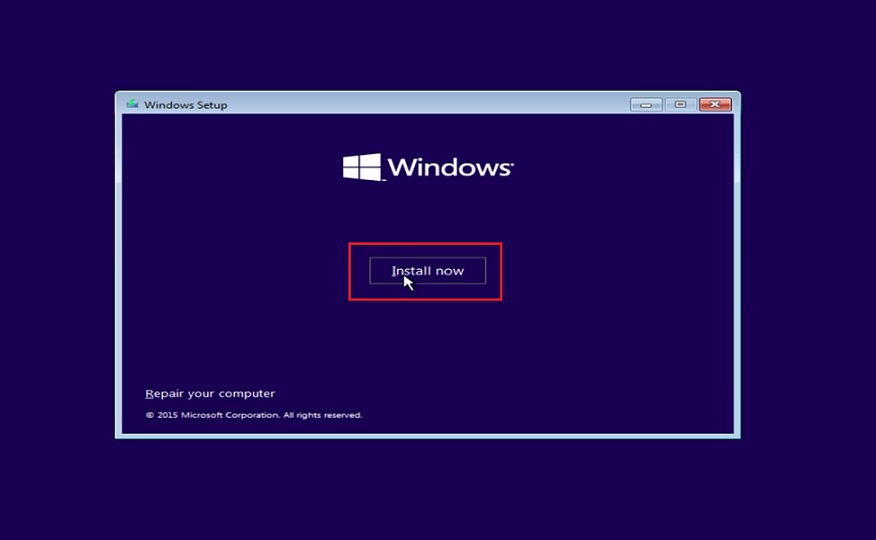Screen dimensions: 876x540
Task: Open the Repair your computer link
Action: coord(210,394)
